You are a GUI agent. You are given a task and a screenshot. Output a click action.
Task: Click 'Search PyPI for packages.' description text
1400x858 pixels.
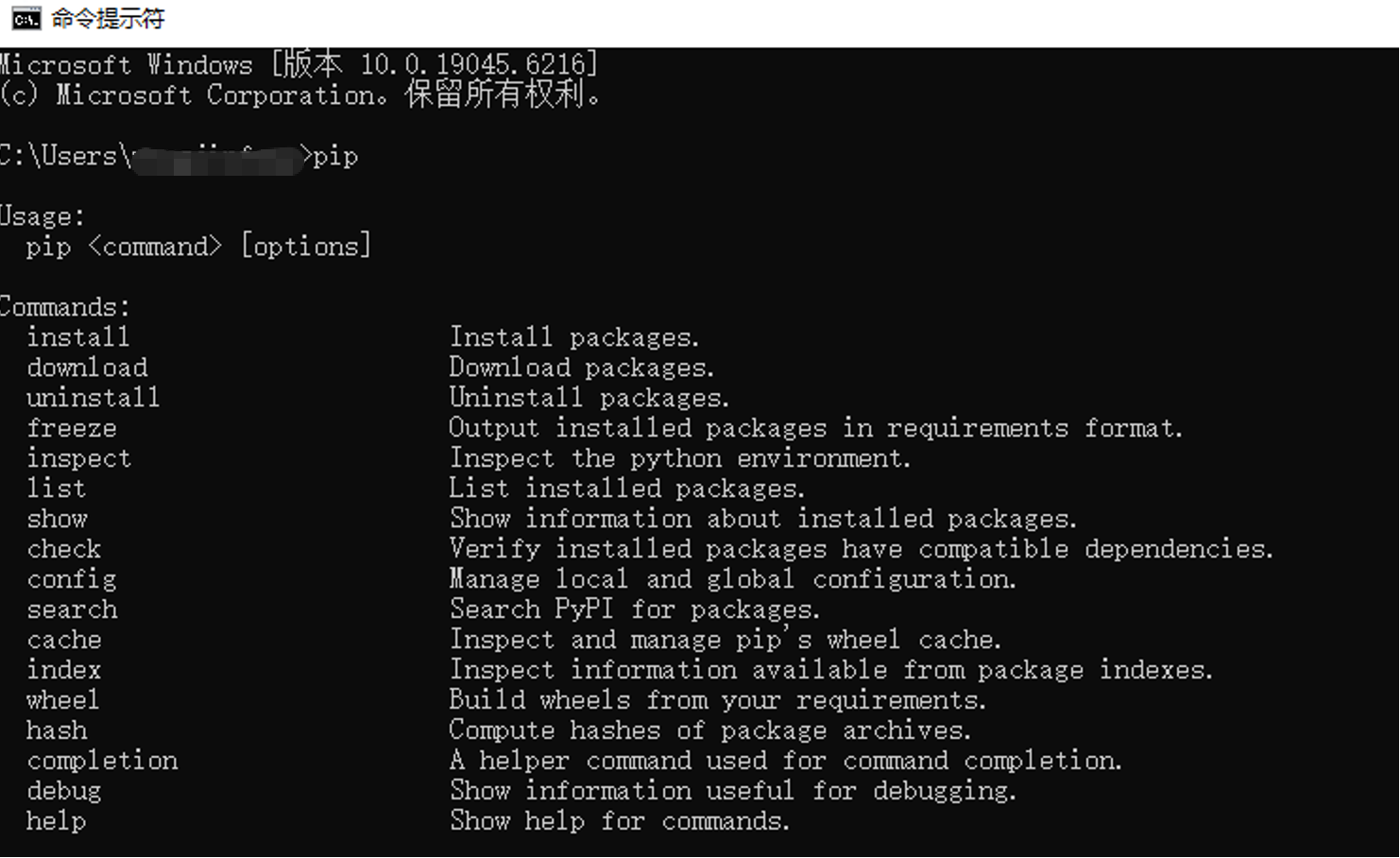(635, 609)
